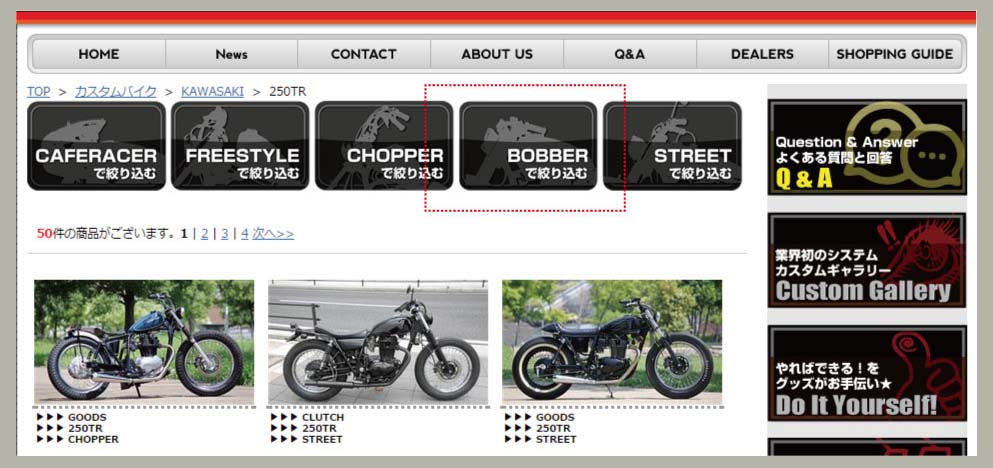
Task: Open blue-tank 250TR chopper bike thumbnail
Action: click(x=144, y=342)
